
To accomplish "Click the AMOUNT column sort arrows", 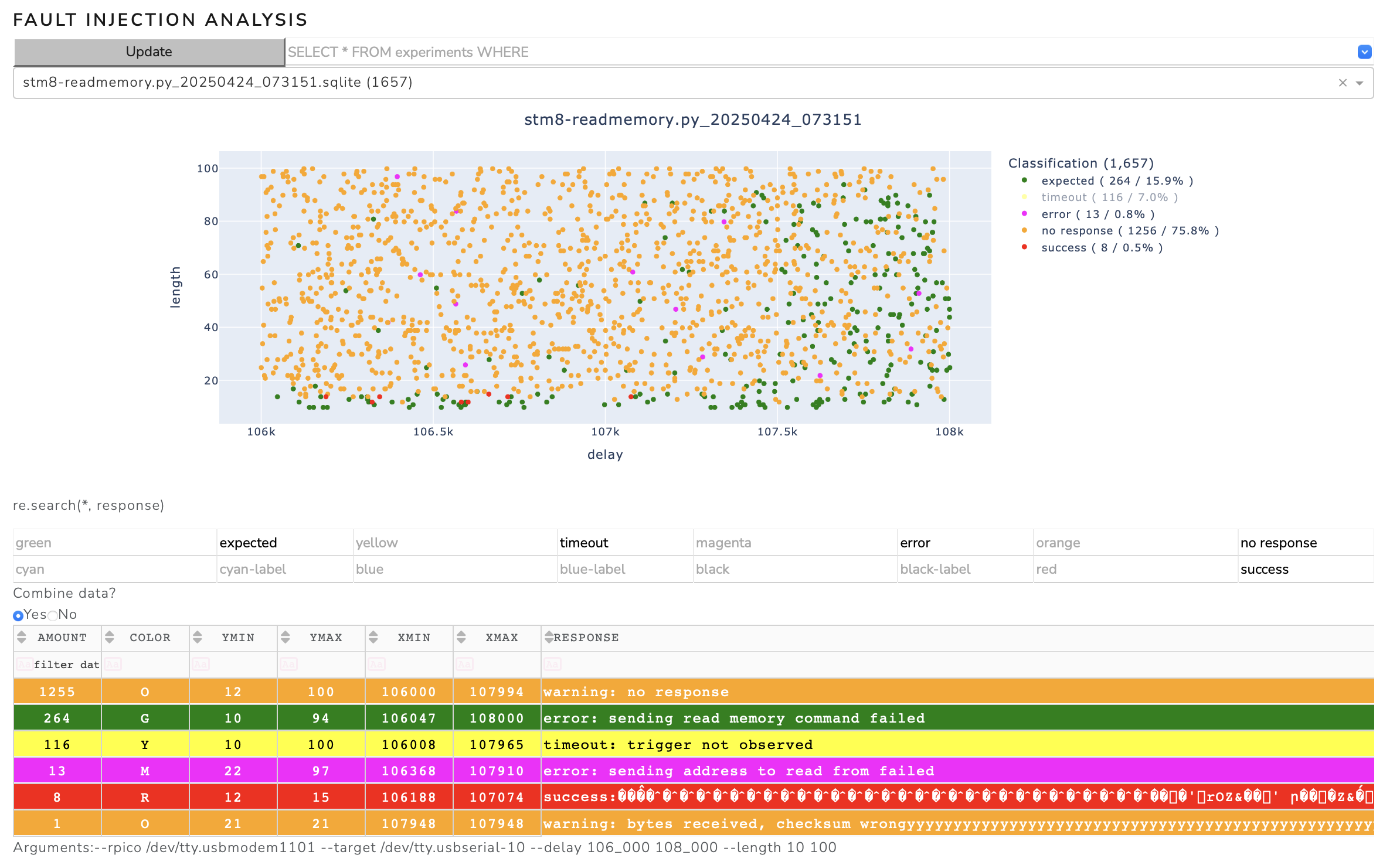I will tap(22, 637).
